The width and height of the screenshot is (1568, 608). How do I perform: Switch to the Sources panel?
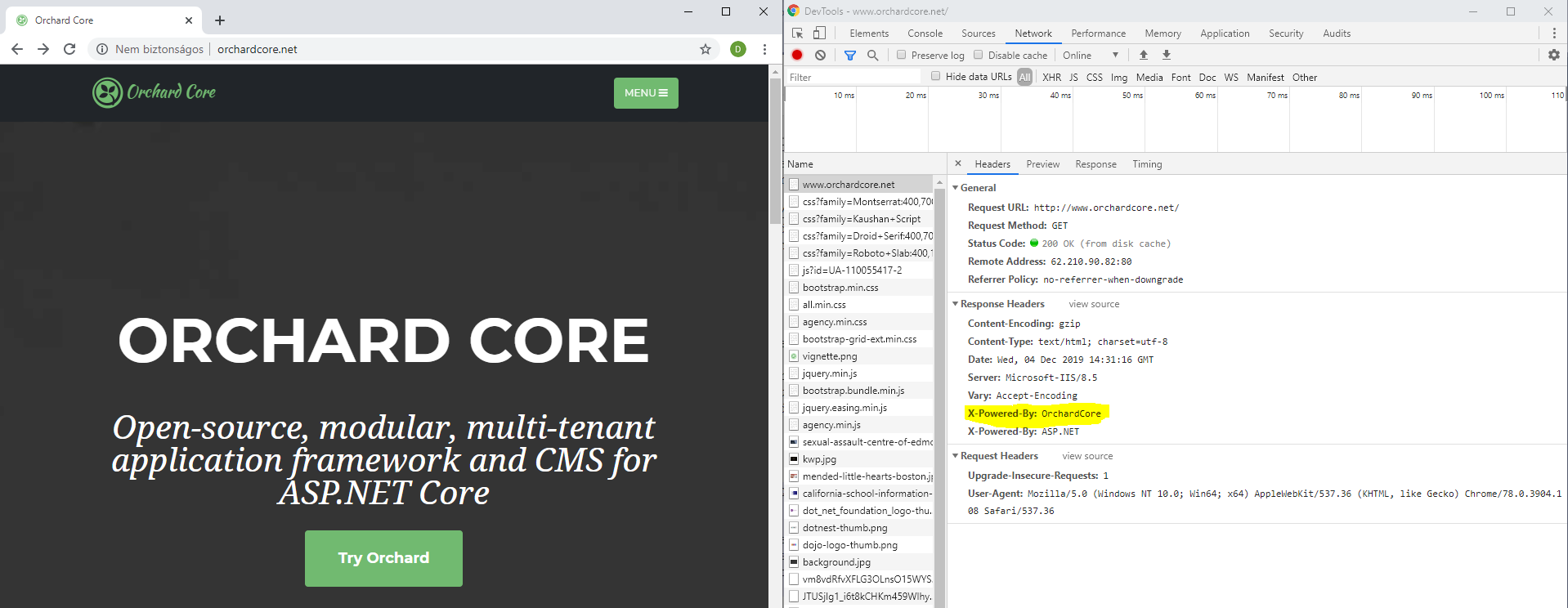(x=979, y=34)
